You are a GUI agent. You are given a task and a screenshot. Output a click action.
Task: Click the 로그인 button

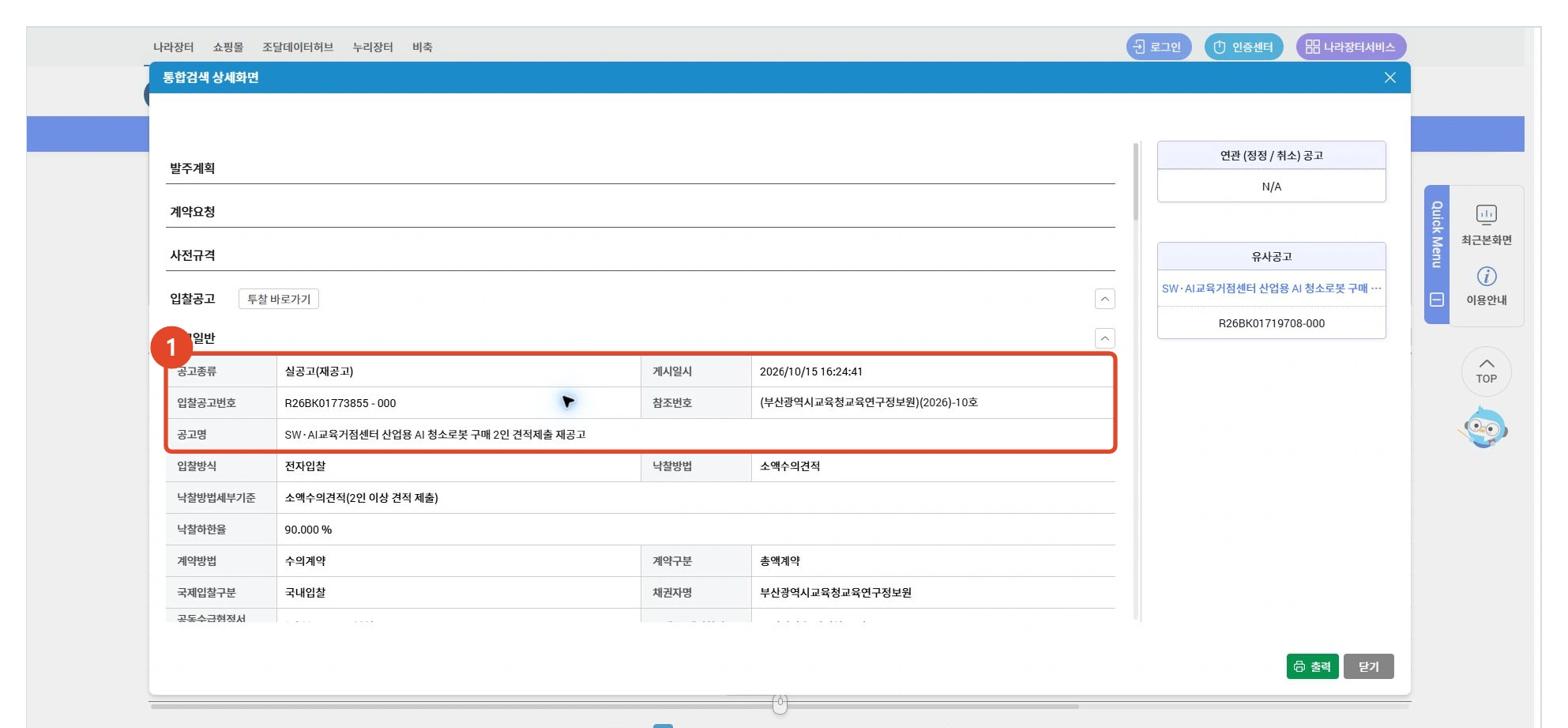click(x=1158, y=47)
